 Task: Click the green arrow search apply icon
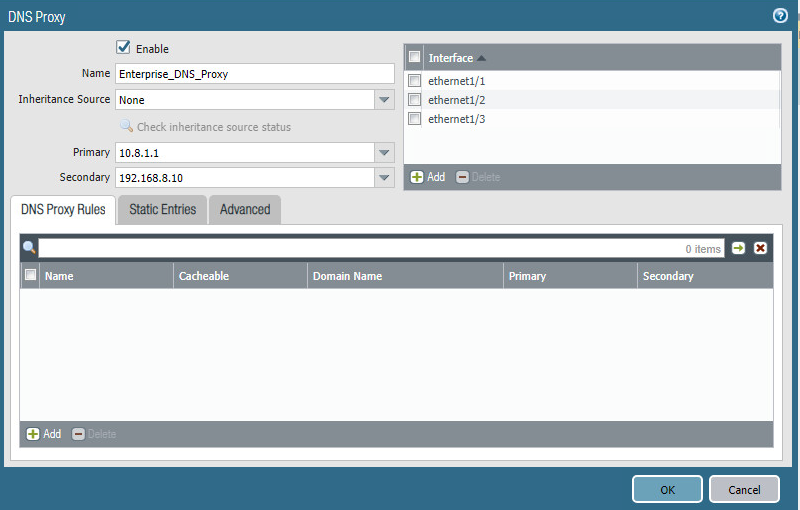point(738,248)
